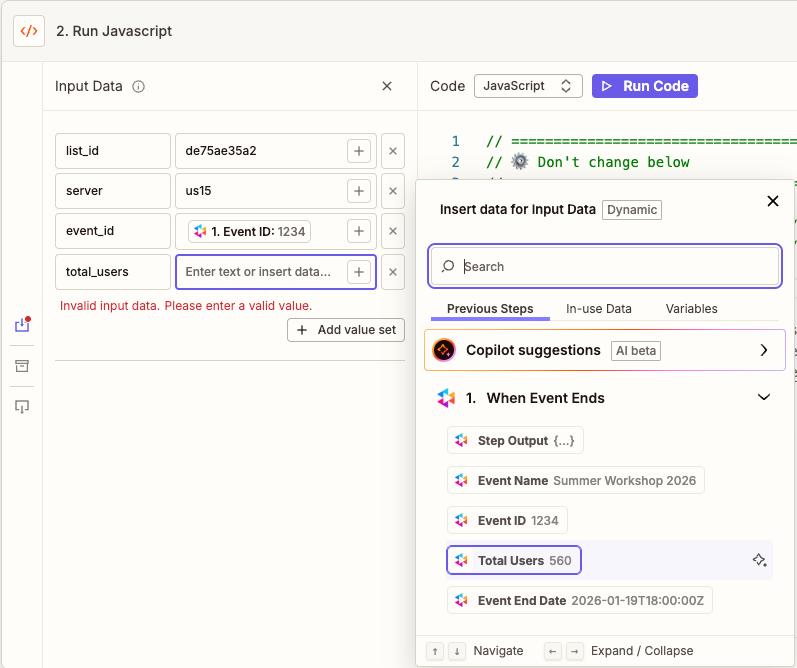Remove the server input row

click(393, 191)
